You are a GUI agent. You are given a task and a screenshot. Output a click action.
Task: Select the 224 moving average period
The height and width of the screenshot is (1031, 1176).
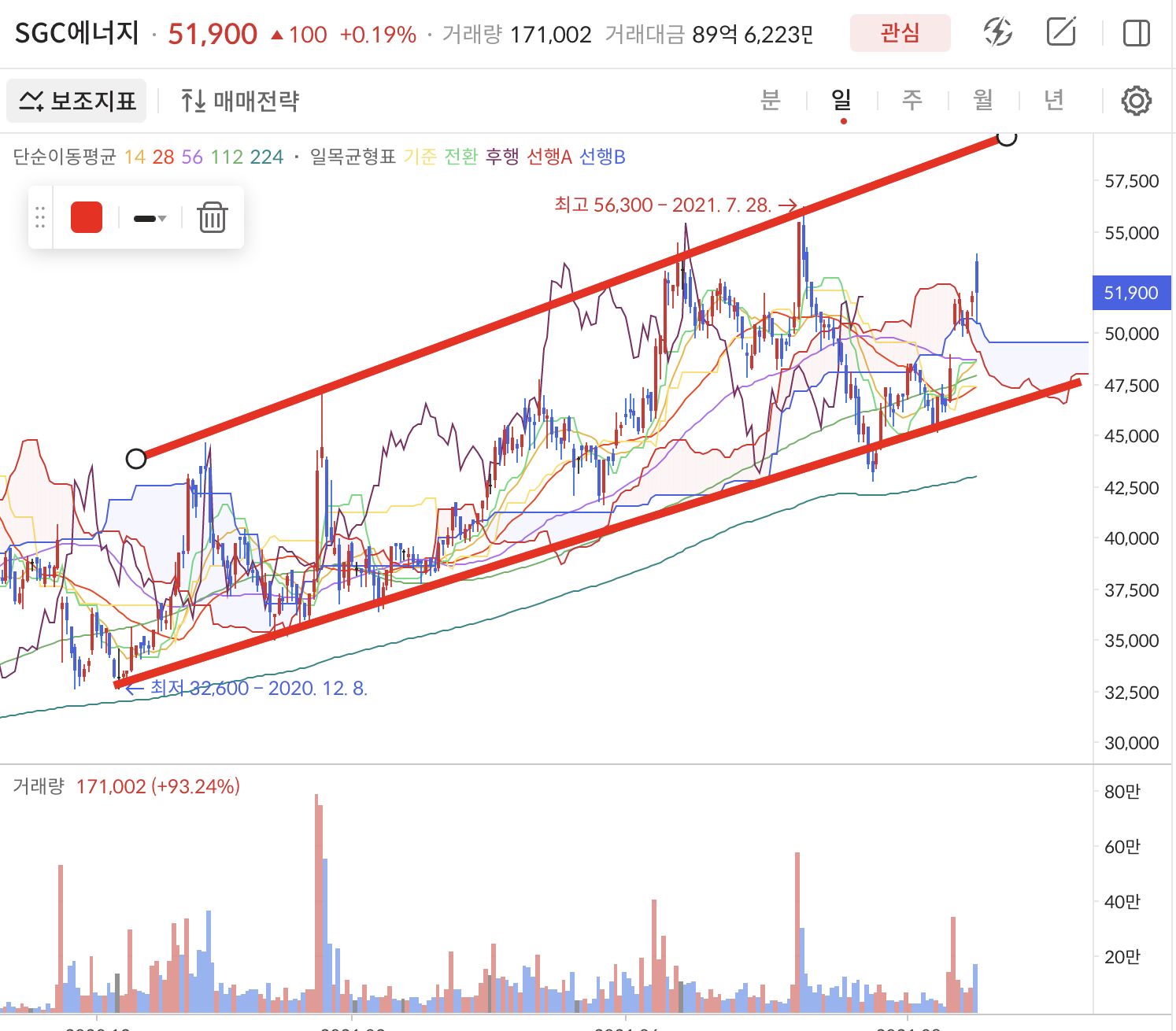[267, 157]
